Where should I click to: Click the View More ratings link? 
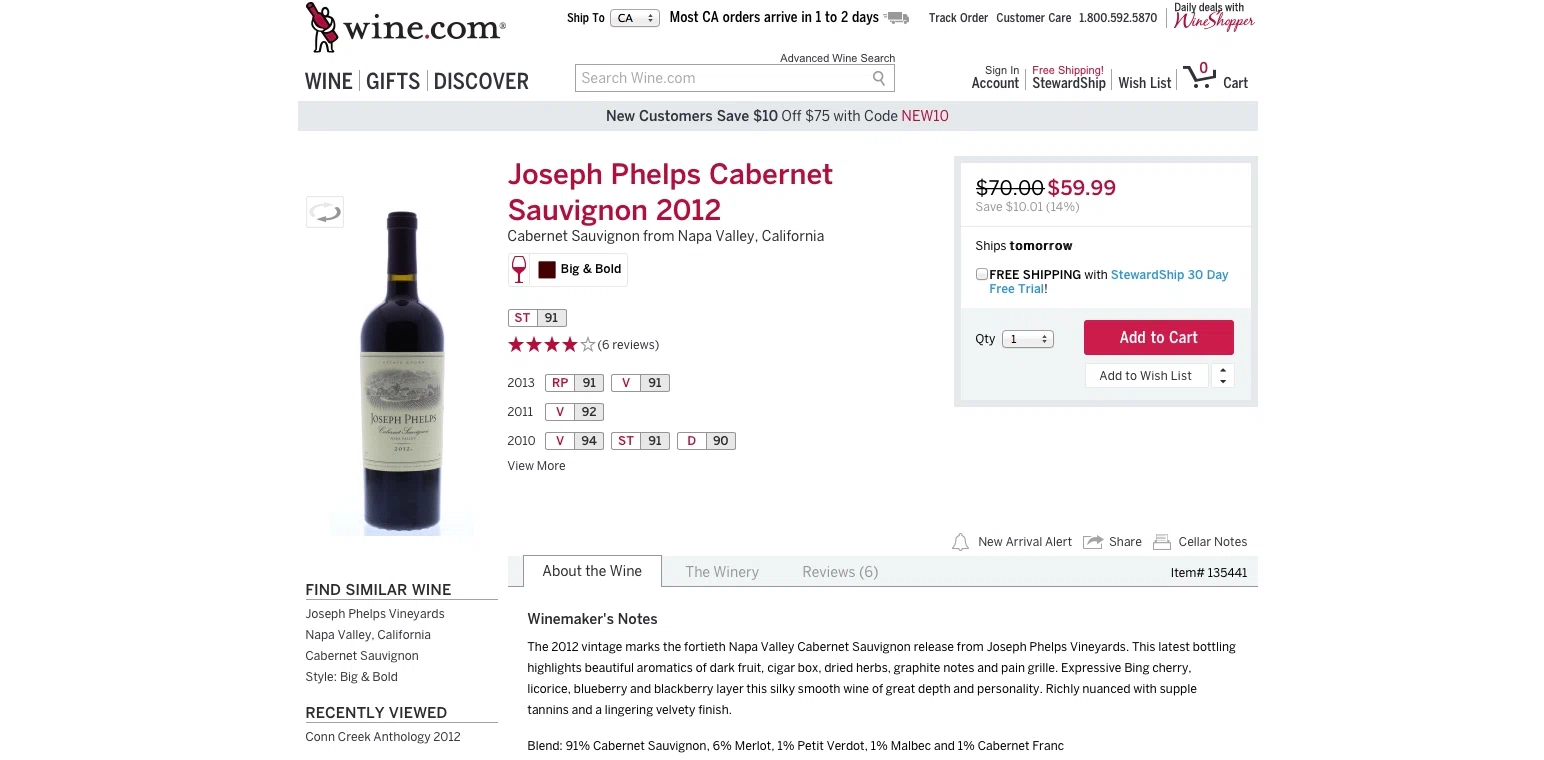point(536,466)
